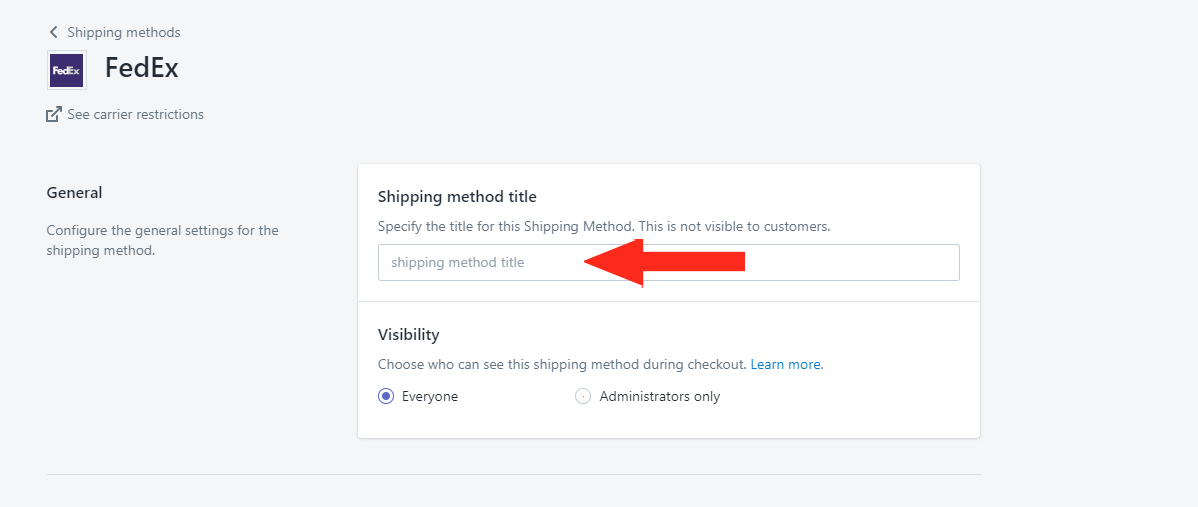1198x507 pixels.
Task: Open the Learn more link
Action: [785, 365]
